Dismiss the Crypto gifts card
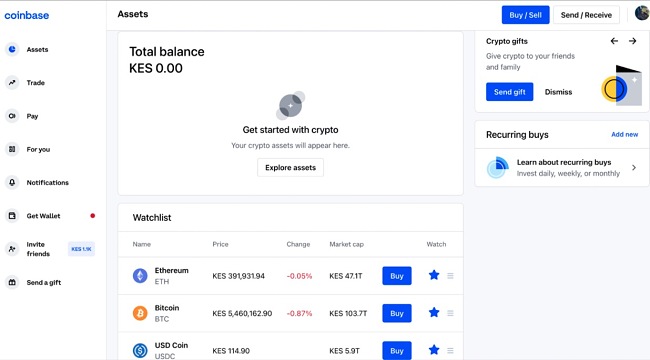650x360 pixels. point(558,92)
